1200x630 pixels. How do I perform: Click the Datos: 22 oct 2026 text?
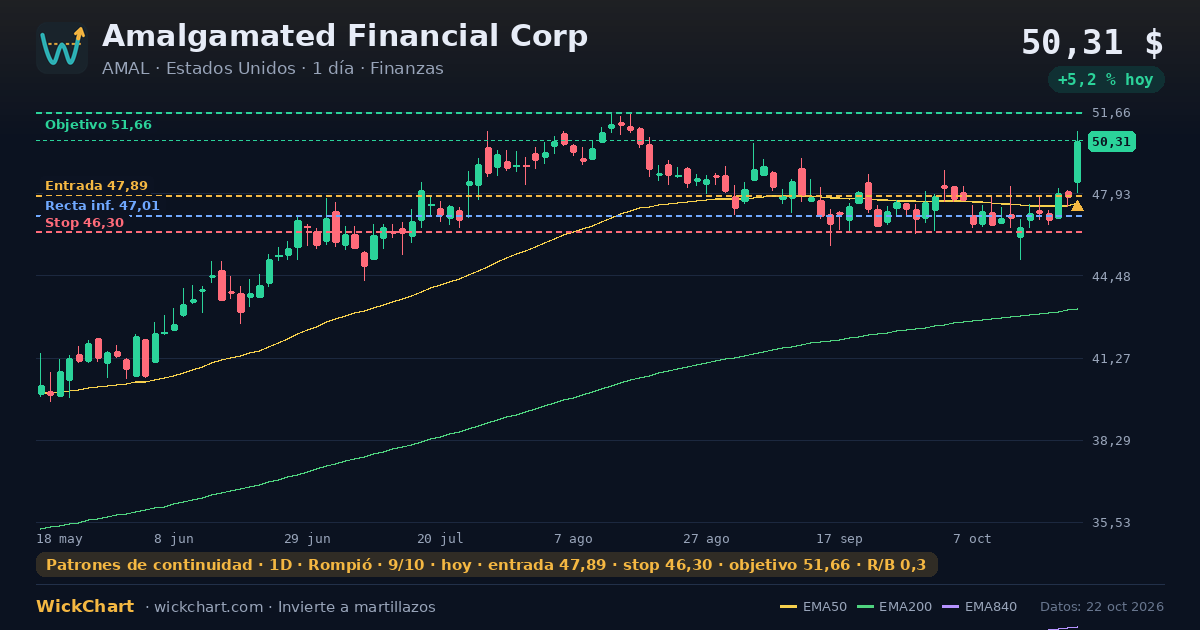[1102, 607]
